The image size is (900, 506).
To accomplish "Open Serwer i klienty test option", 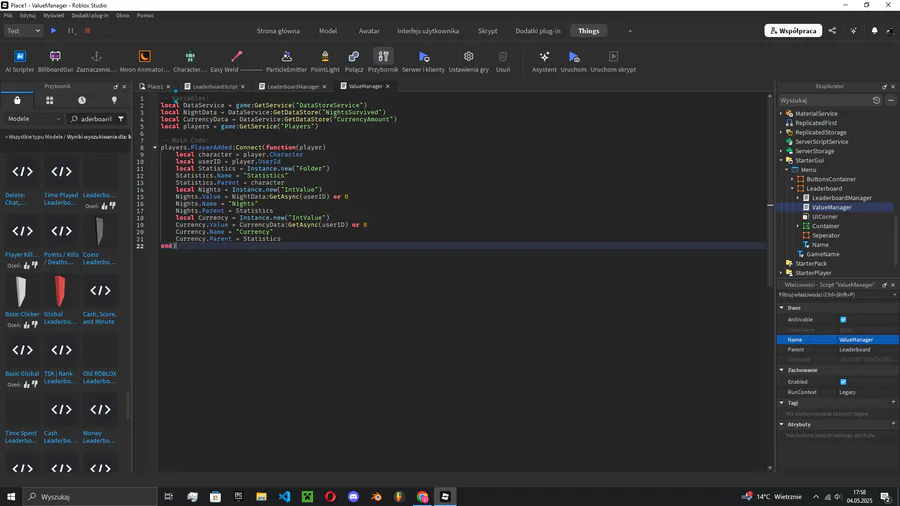I will point(423,61).
